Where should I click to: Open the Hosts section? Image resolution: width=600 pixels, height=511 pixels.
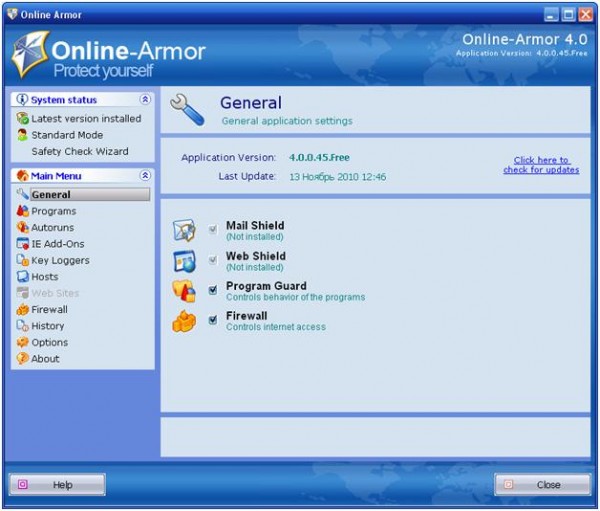45,277
